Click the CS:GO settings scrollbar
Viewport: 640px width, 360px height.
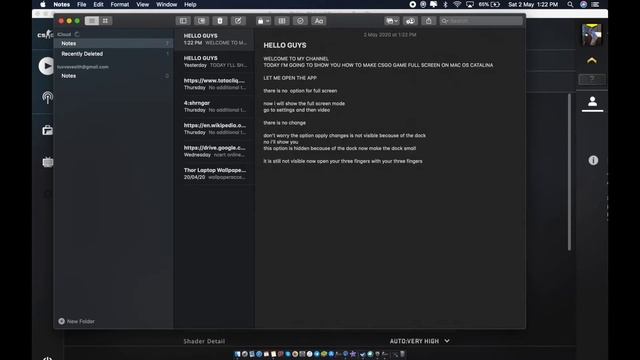pos(569,172)
